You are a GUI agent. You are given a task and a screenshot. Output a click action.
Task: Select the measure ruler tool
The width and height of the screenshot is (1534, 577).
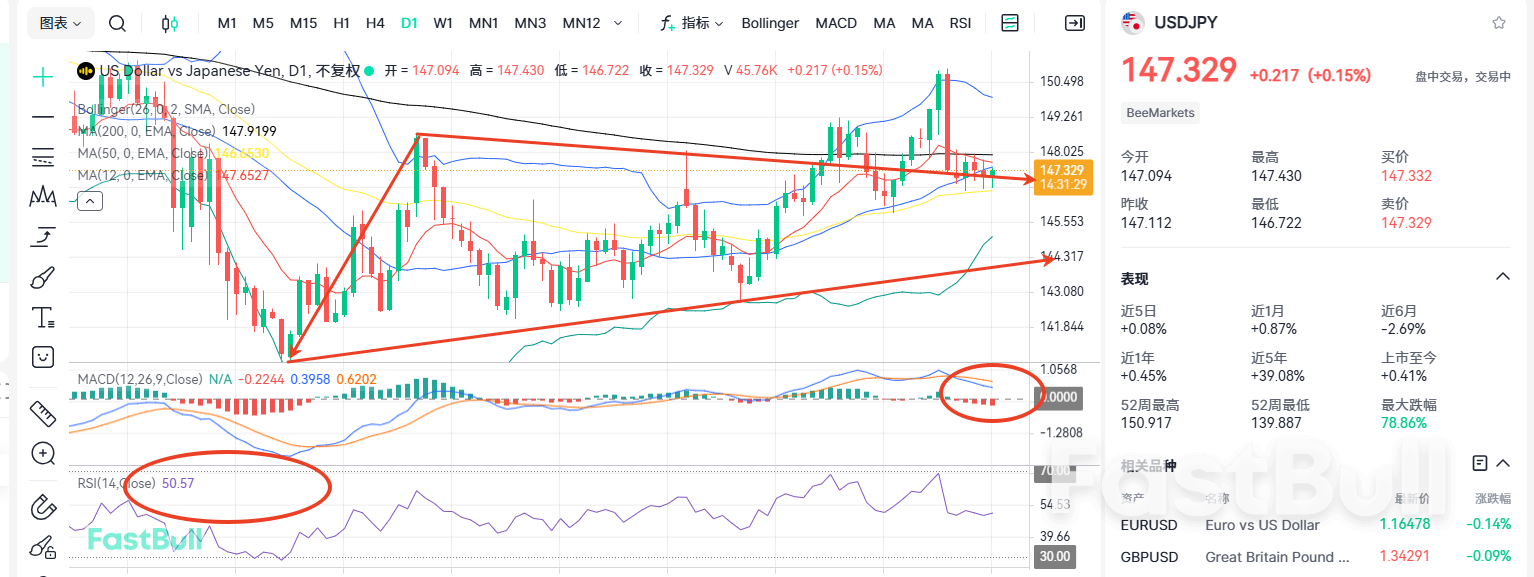(x=42, y=414)
